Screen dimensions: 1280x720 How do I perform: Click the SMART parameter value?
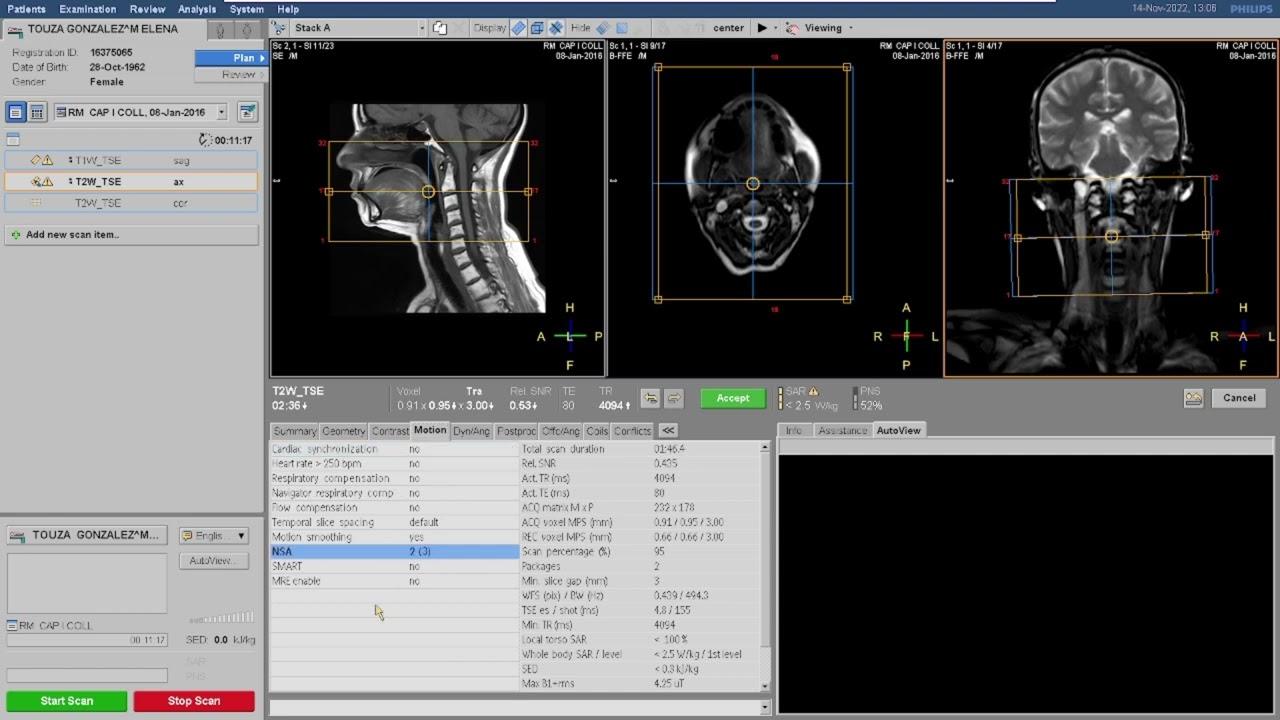click(414, 566)
